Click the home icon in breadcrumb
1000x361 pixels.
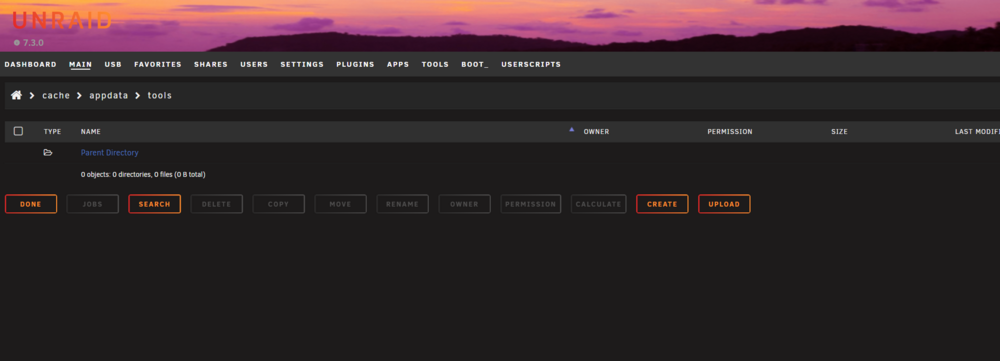pyautogui.click(x=17, y=95)
